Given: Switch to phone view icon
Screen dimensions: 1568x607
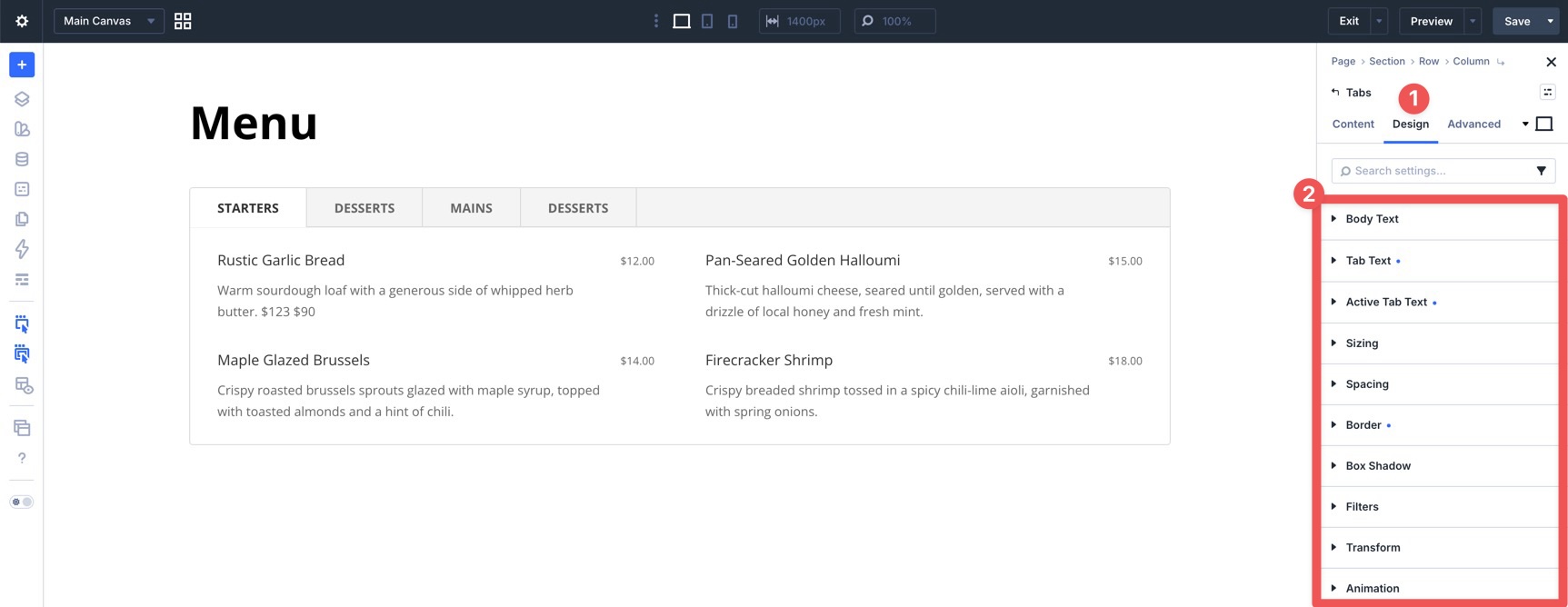Looking at the screenshot, I should [733, 21].
